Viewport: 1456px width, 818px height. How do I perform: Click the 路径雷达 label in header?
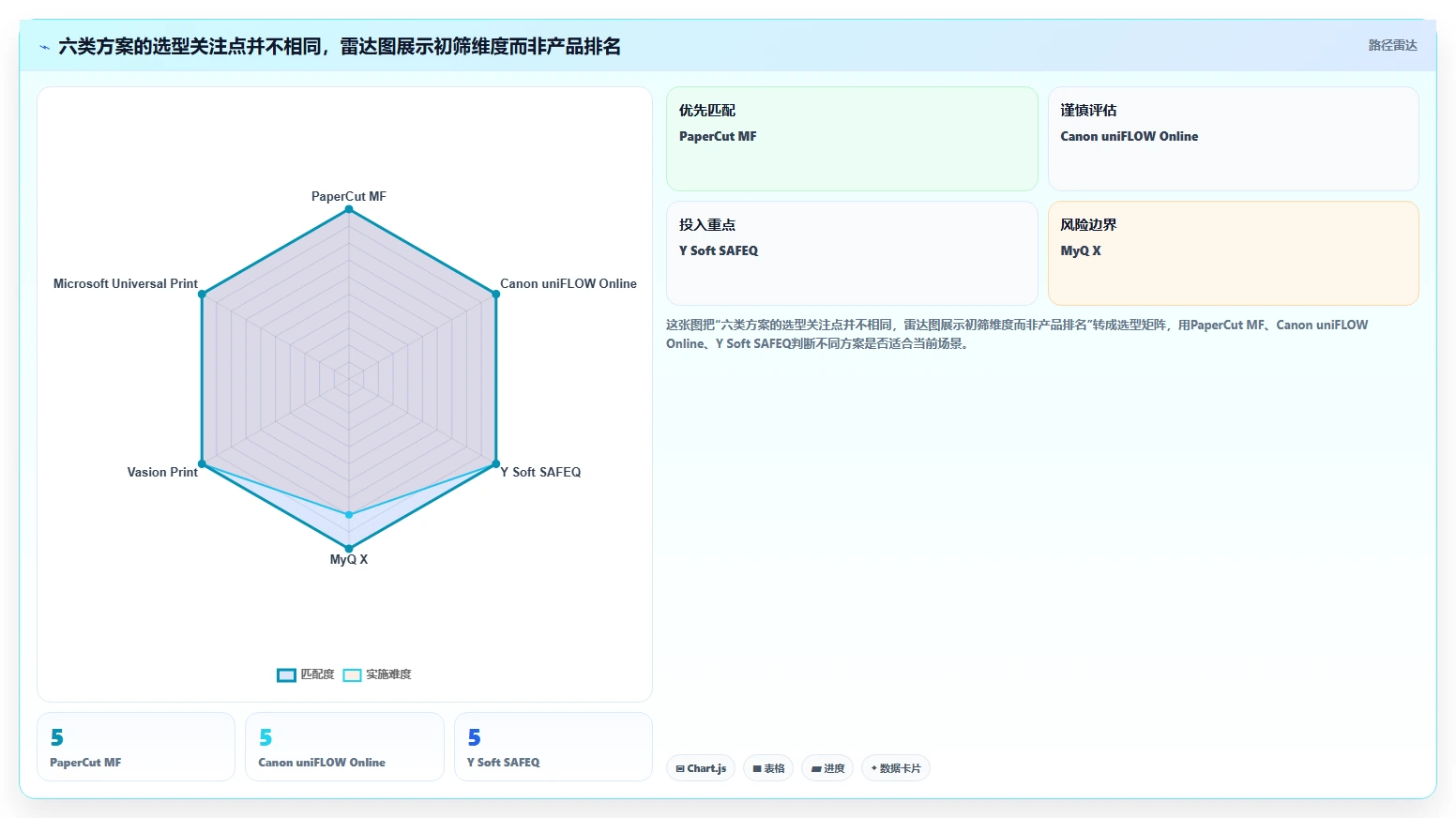pyautogui.click(x=1392, y=45)
